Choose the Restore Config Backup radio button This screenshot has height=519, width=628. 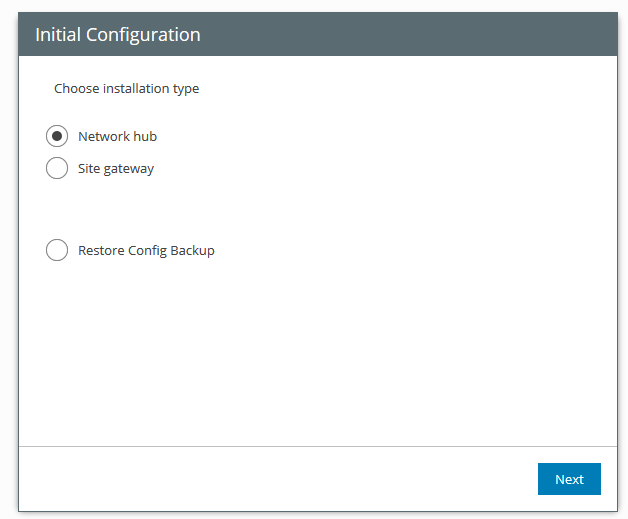pos(57,250)
